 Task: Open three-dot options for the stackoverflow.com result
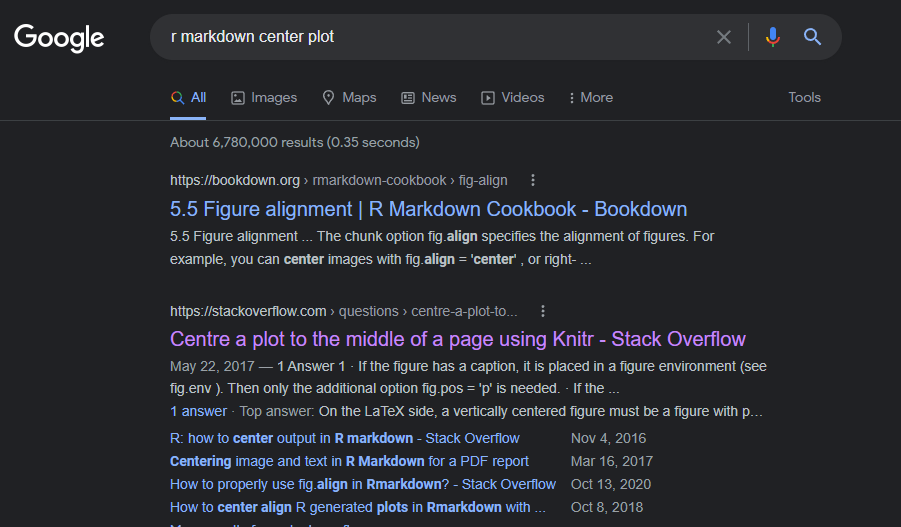pyautogui.click(x=542, y=311)
